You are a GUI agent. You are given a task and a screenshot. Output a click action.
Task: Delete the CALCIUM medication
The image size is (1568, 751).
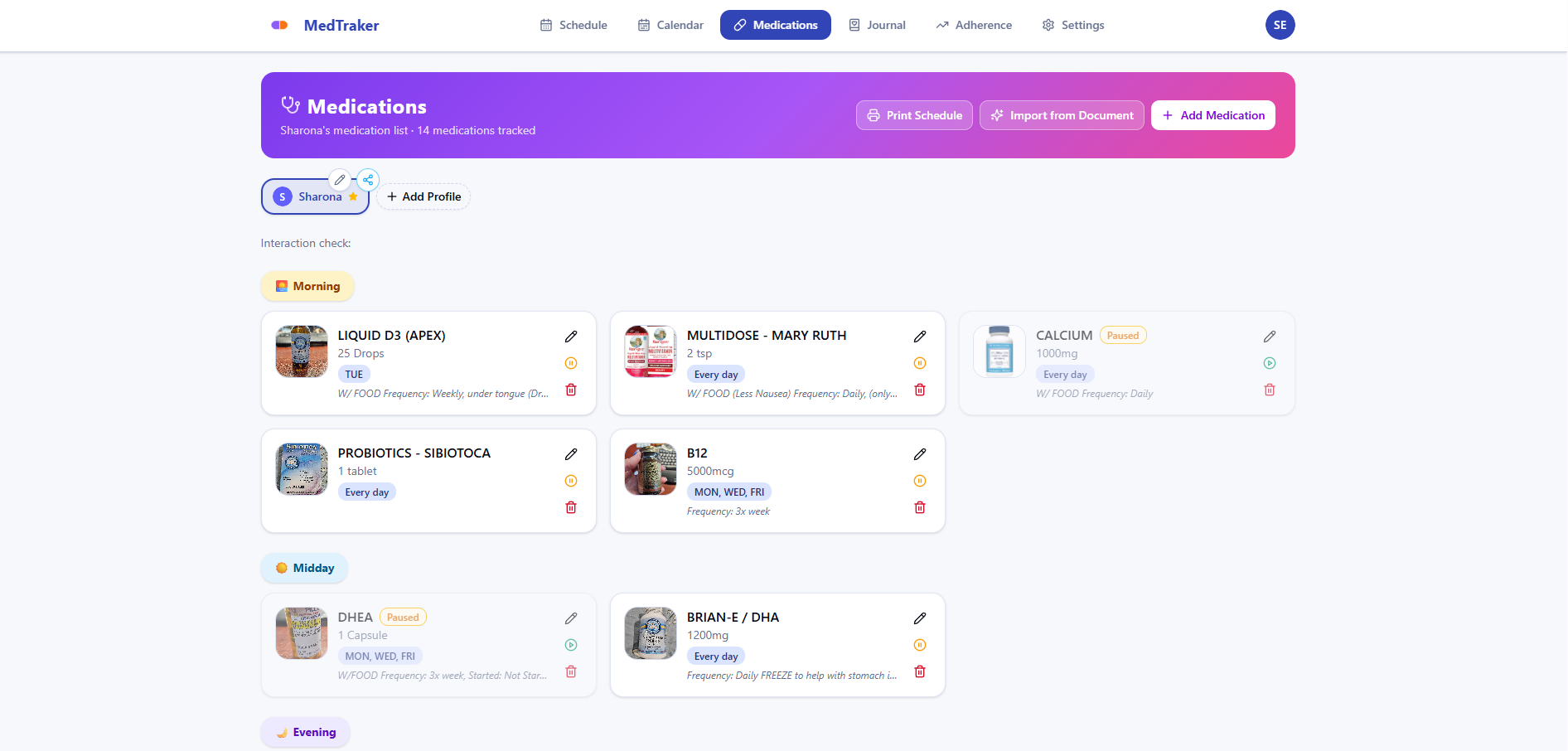(x=1270, y=390)
